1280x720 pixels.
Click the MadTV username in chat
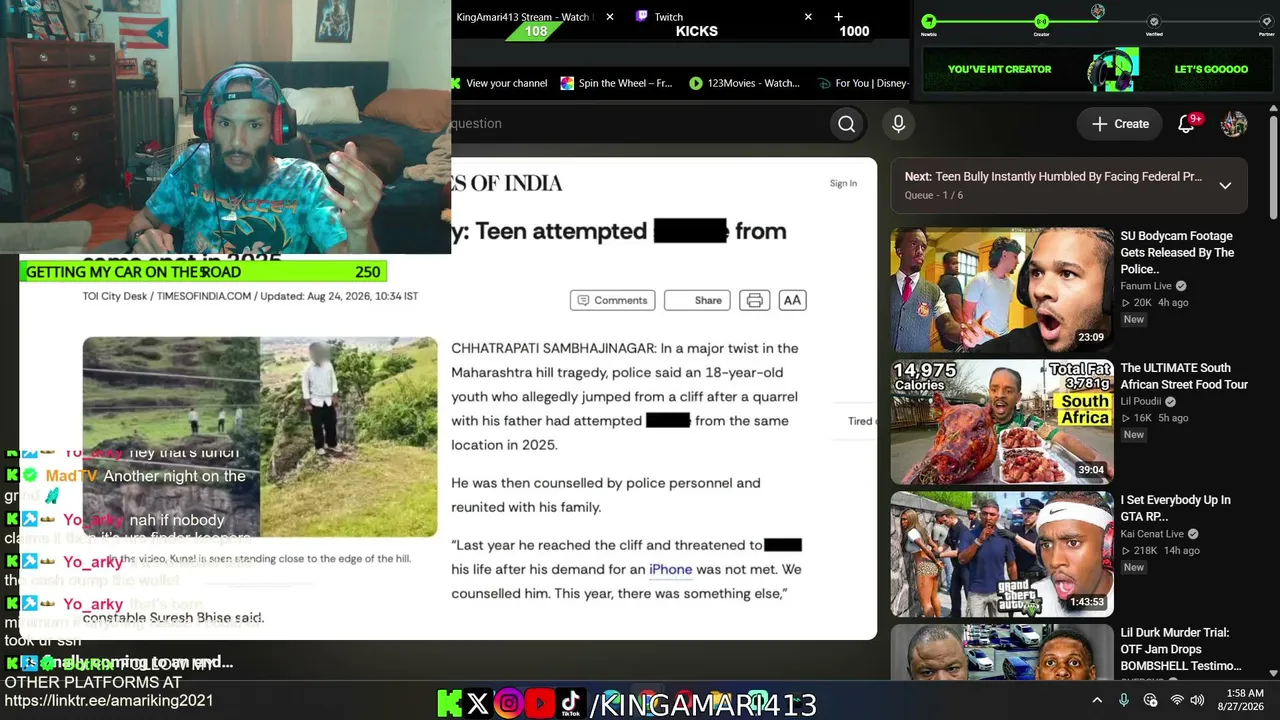point(72,476)
